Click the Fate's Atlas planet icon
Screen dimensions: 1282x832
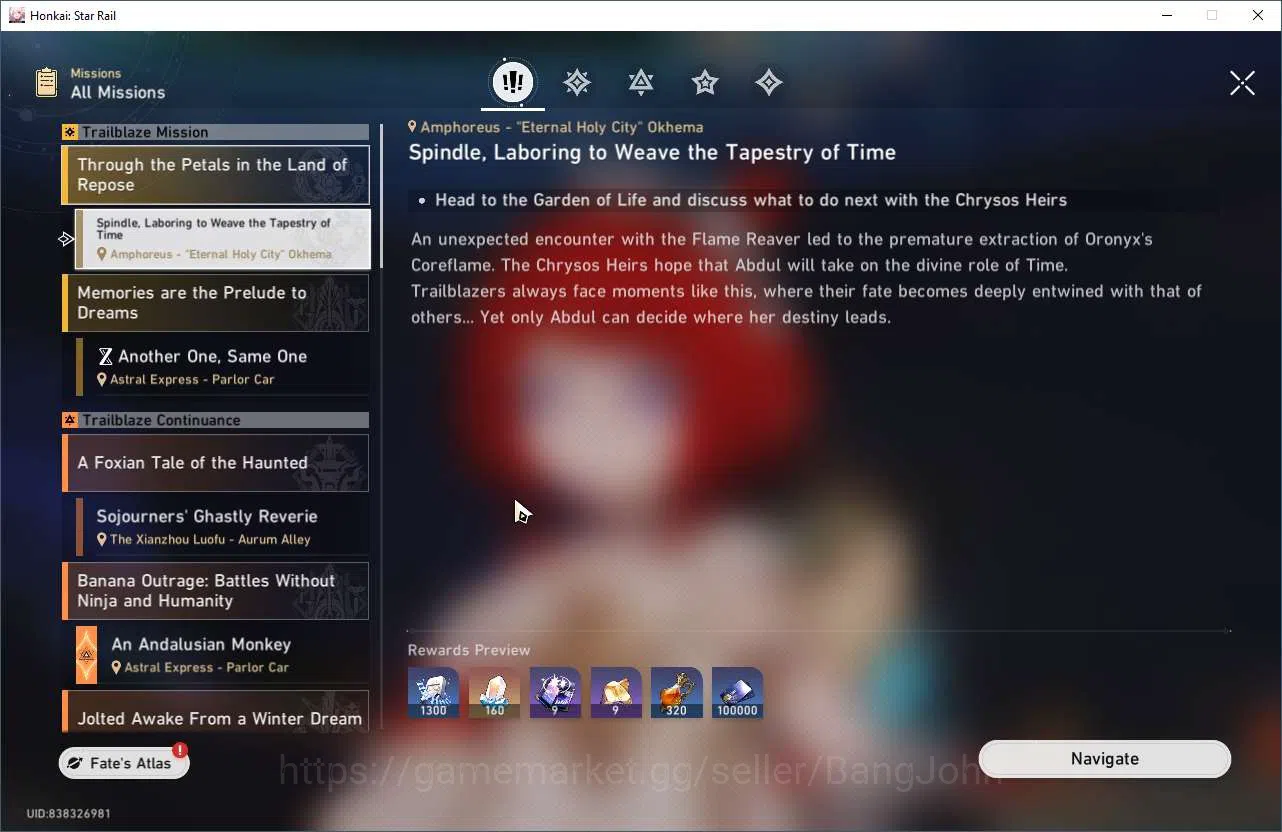pos(75,763)
